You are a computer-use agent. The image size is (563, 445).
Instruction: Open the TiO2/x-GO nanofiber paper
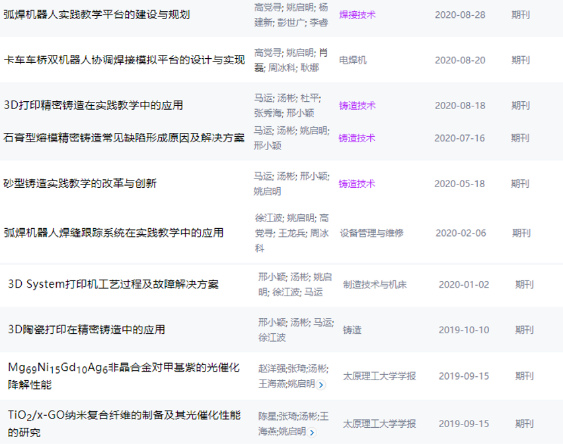124,423
